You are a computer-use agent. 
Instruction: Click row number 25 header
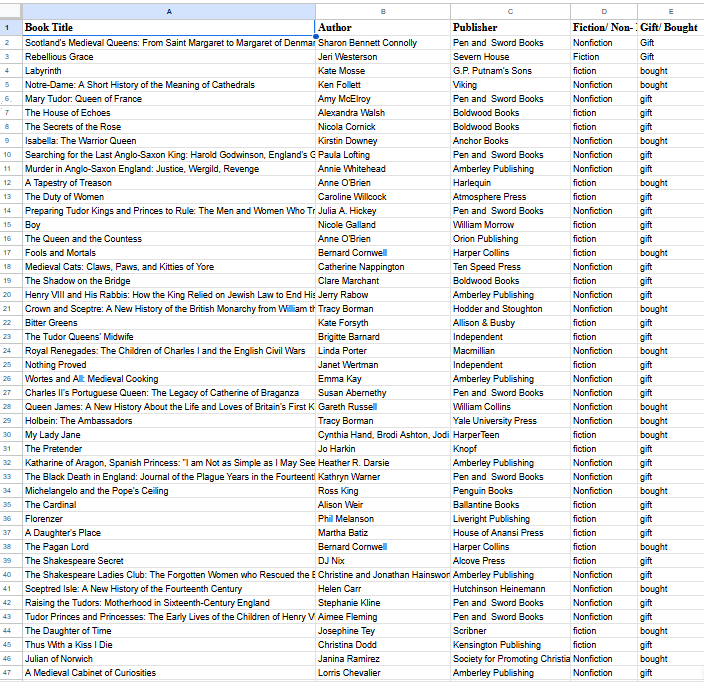(7, 365)
